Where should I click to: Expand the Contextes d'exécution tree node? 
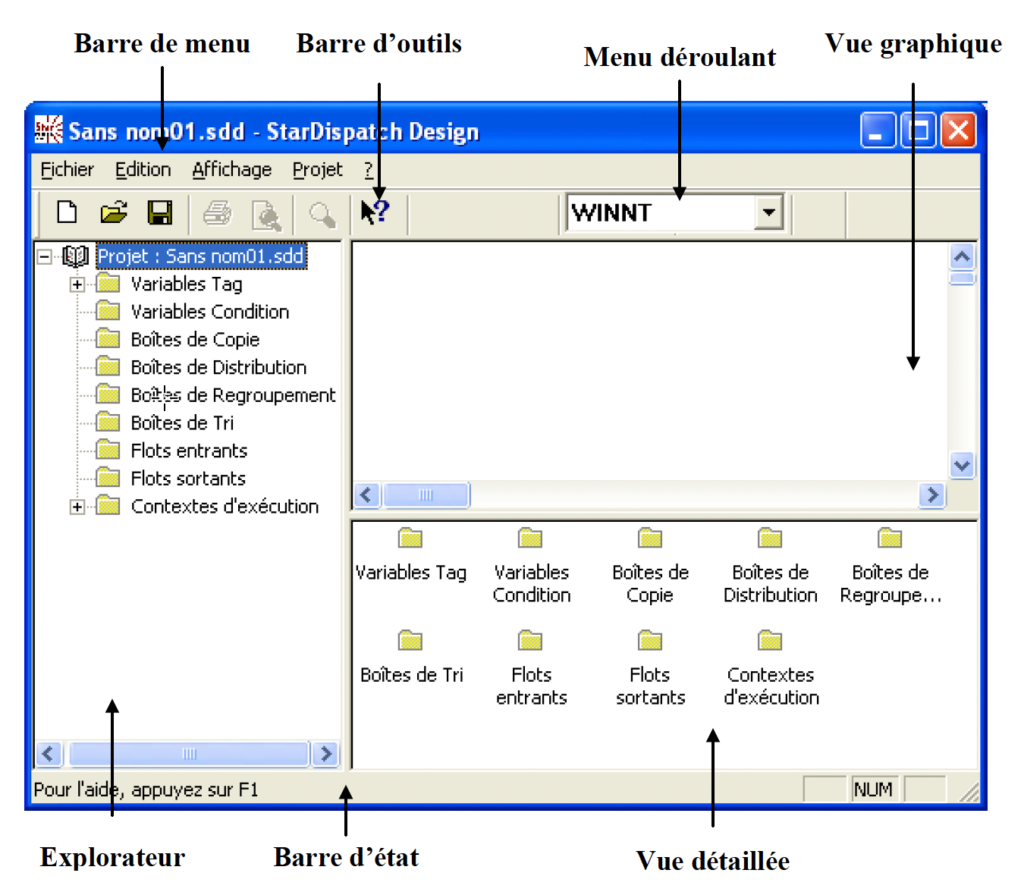tap(77, 508)
